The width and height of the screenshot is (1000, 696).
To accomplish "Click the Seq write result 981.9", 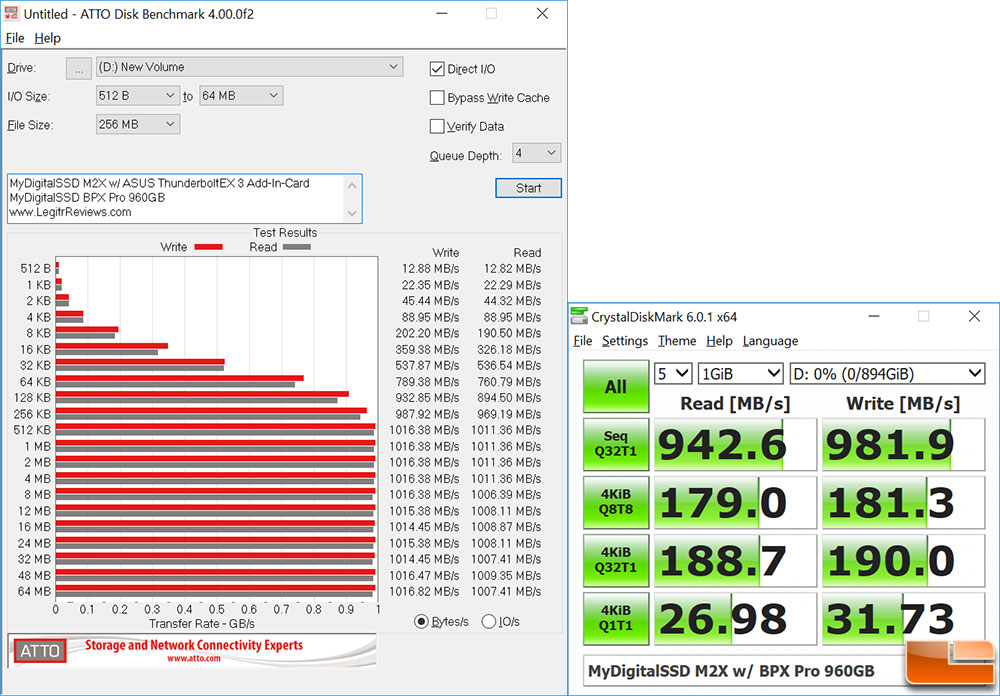I will [903, 445].
